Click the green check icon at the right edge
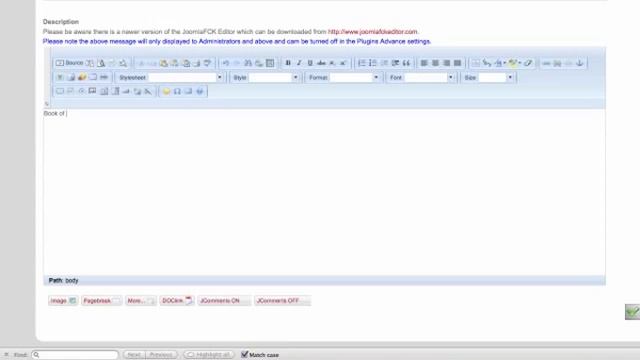Screen dimensions: 640x360 (x=632, y=312)
